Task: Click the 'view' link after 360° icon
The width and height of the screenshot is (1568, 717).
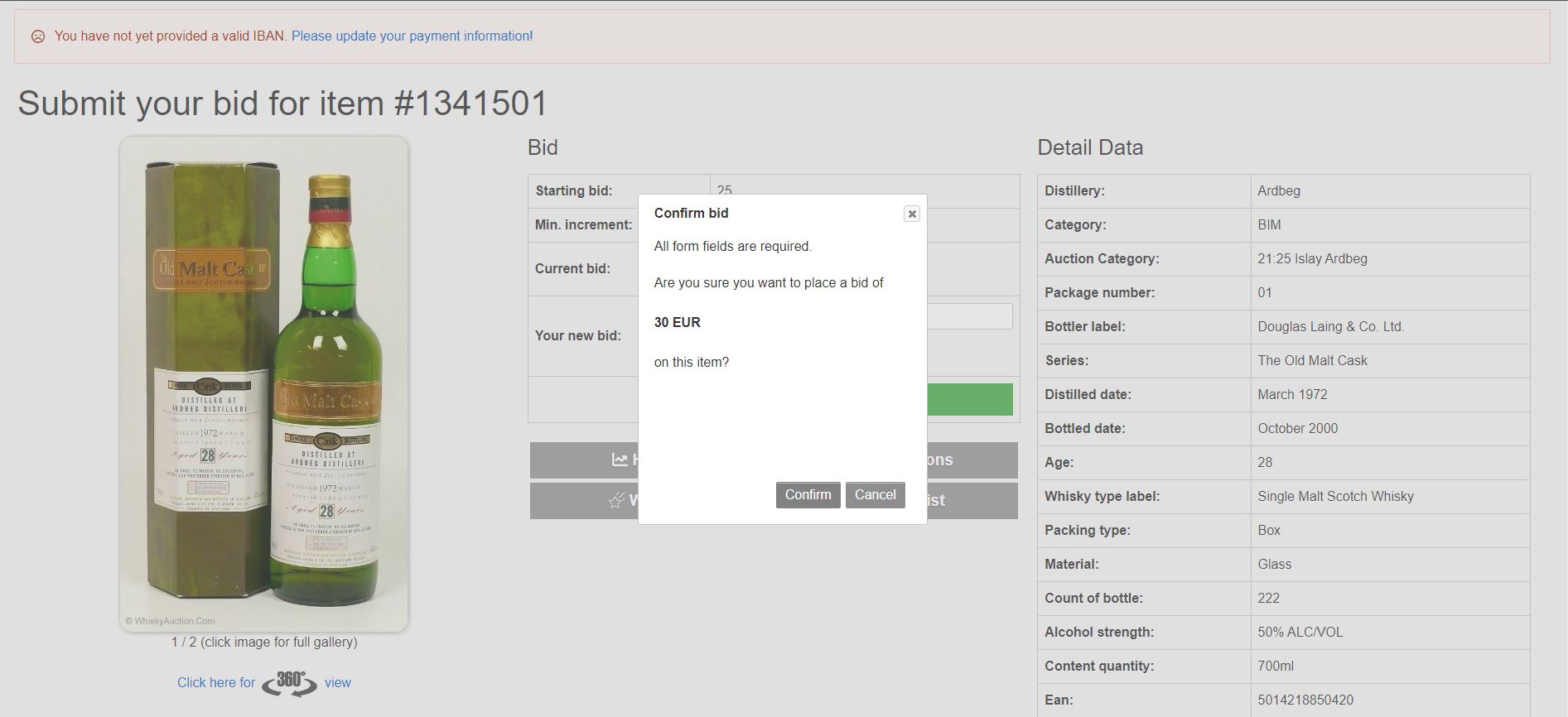Action: [337, 683]
